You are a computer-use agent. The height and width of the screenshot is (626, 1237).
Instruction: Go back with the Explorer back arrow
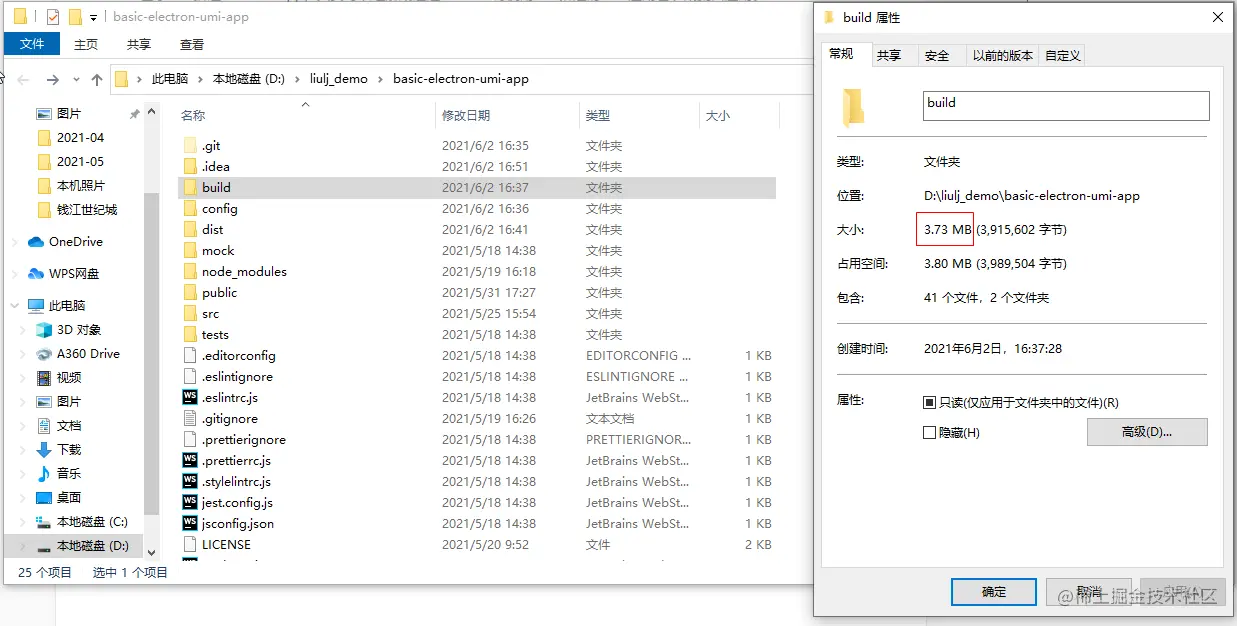(23, 80)
